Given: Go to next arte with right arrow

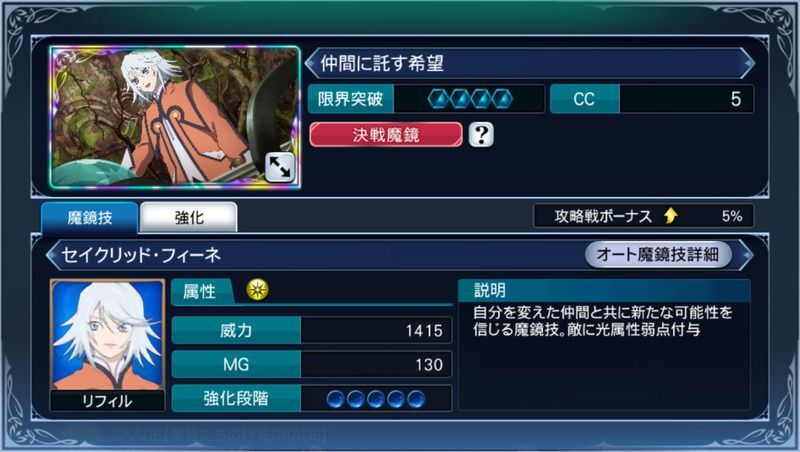Looking at the screenshot, I should coord(746,255).
